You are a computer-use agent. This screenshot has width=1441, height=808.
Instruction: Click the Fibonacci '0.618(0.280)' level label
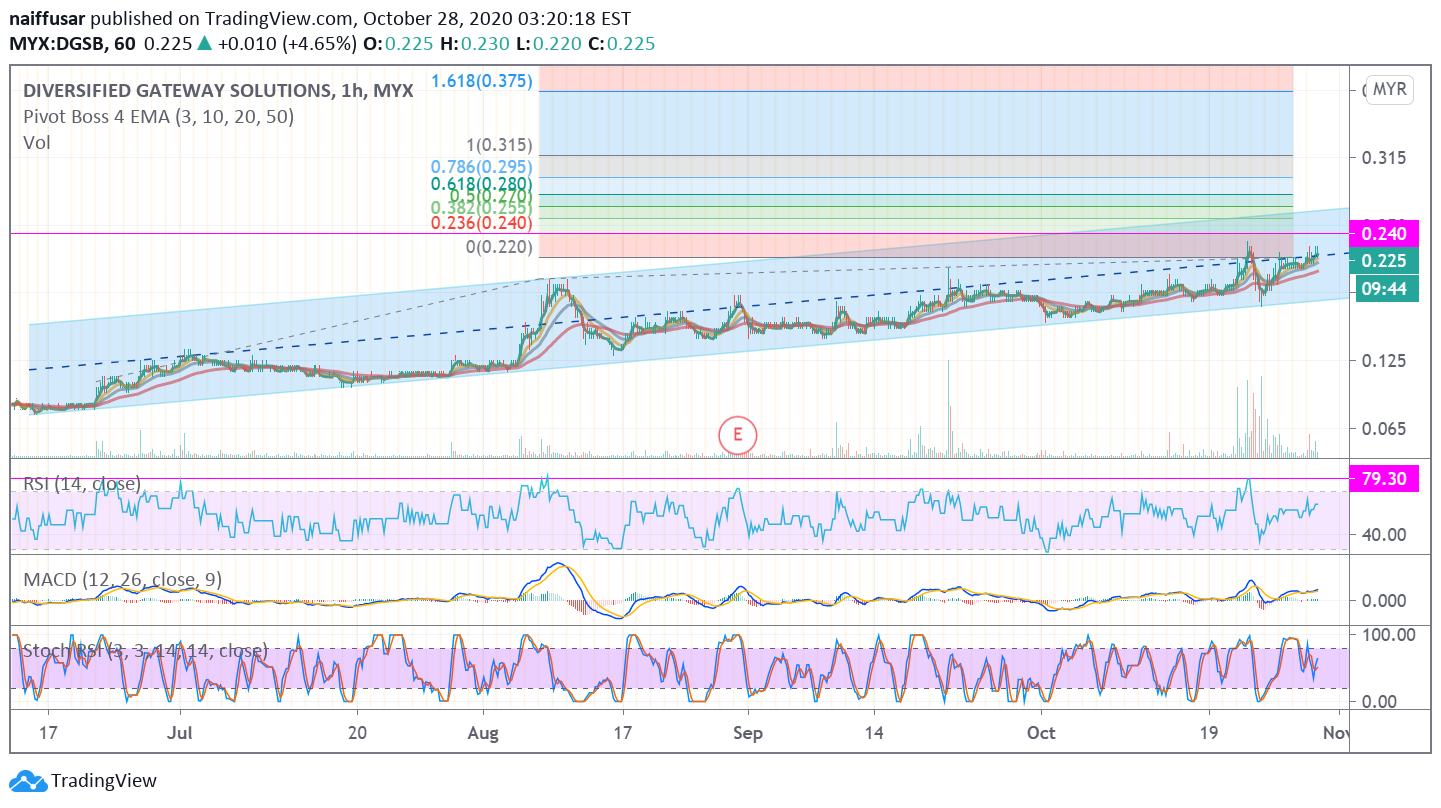pos(482,184)
